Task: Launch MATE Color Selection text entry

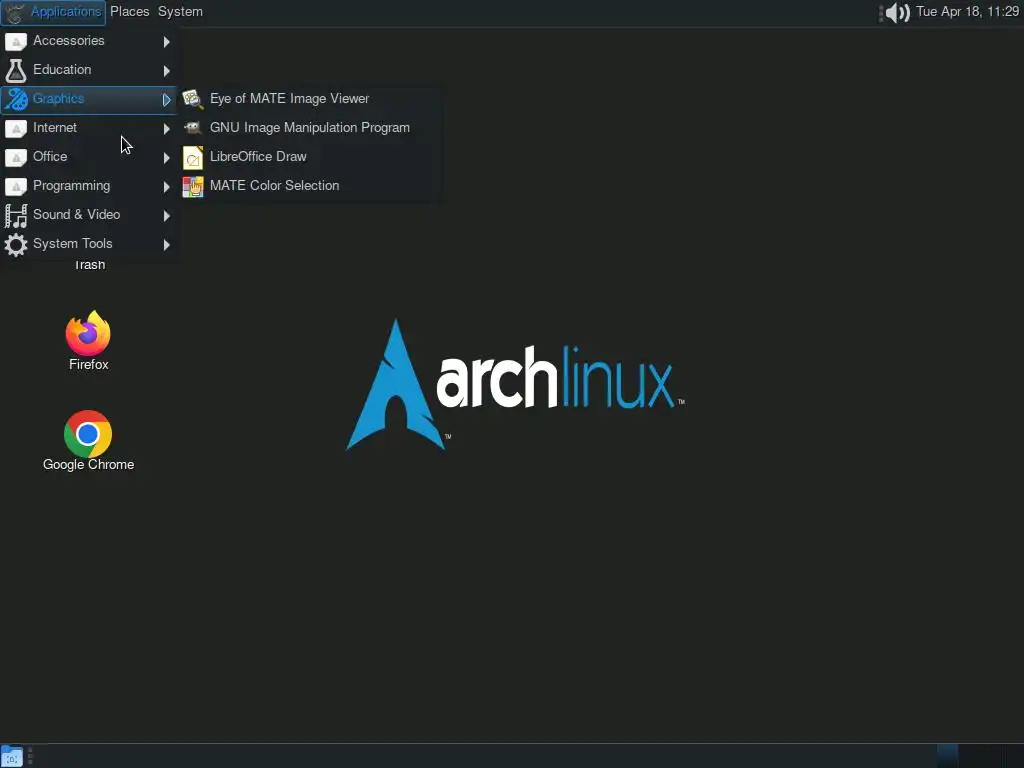Action: click(274, 185)
